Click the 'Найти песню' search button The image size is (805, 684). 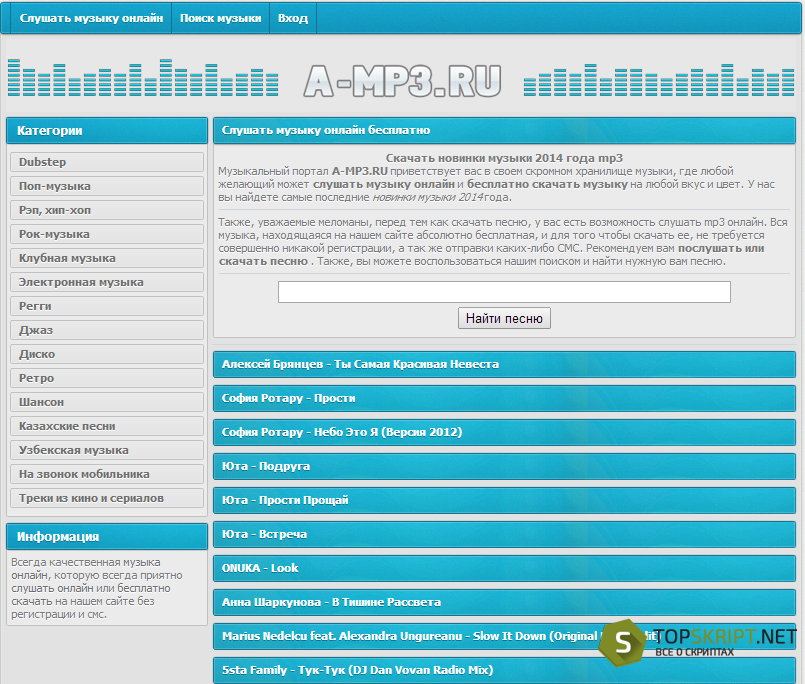[504, 318]
